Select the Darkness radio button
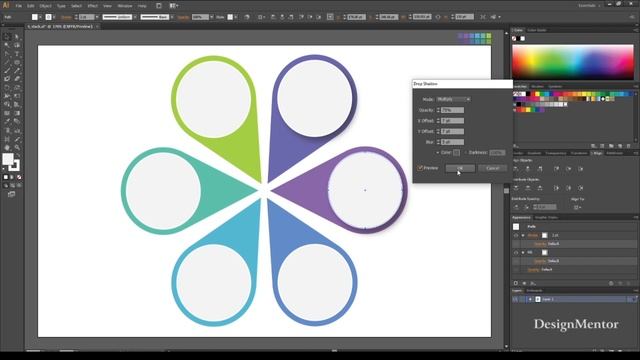 [466, 153]
